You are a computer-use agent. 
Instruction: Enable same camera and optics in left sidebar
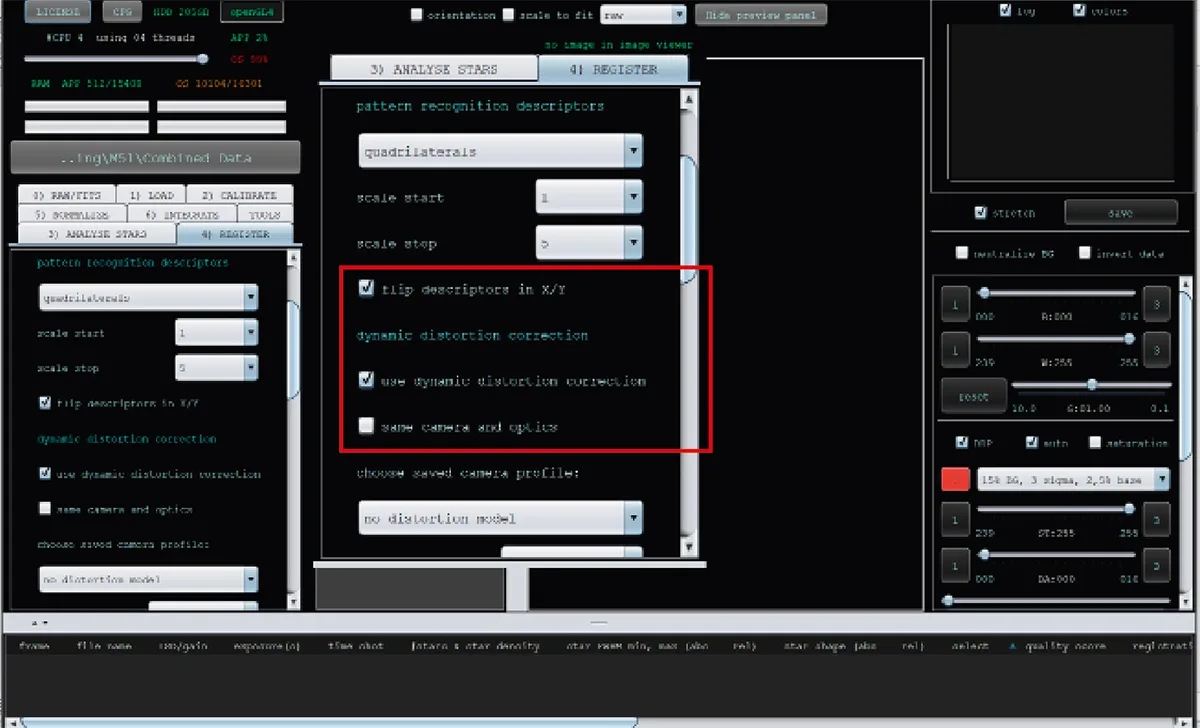point(45,509)
